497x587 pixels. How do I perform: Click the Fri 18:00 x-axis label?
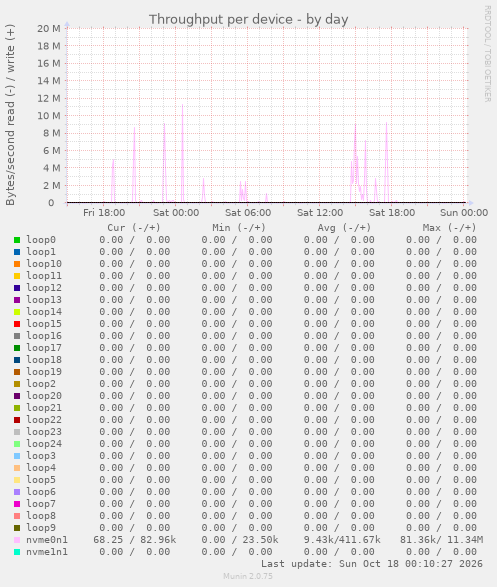pyautogui.click(x=104, y=213)
